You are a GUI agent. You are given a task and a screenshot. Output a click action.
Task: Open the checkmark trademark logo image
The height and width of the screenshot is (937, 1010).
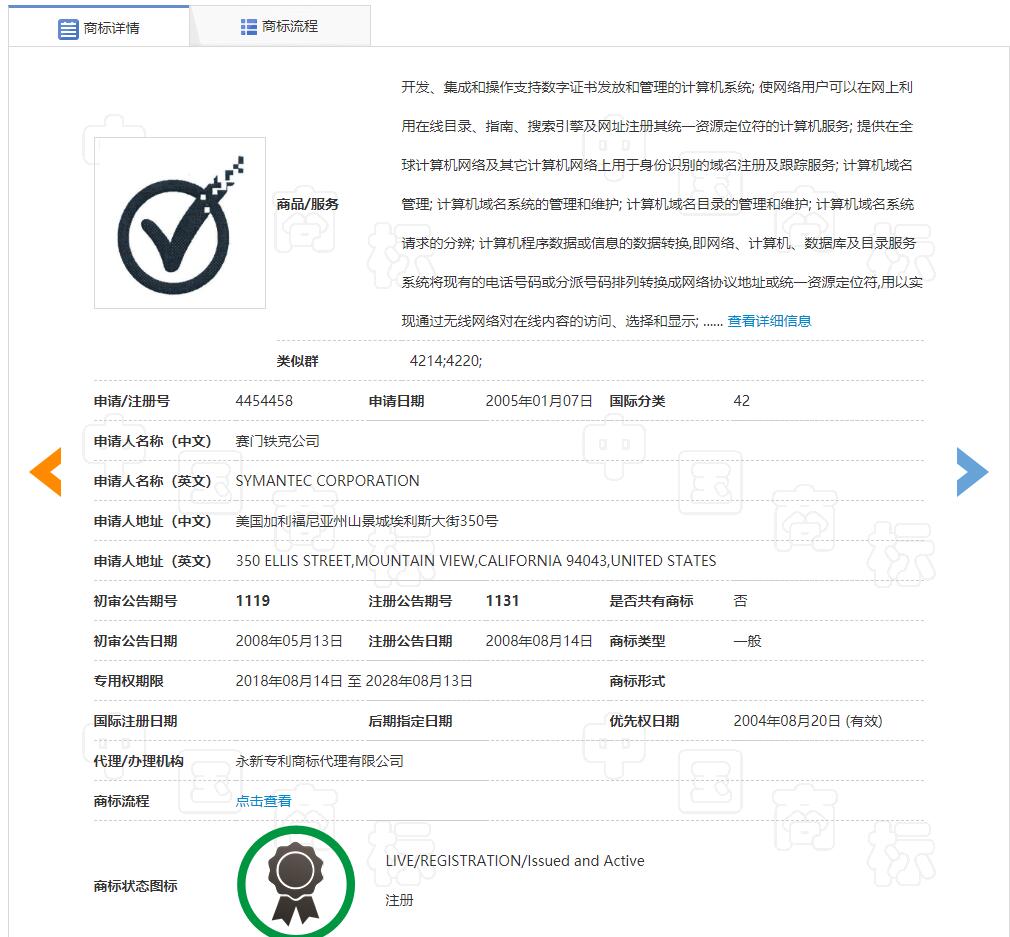[x=180, y=223]
